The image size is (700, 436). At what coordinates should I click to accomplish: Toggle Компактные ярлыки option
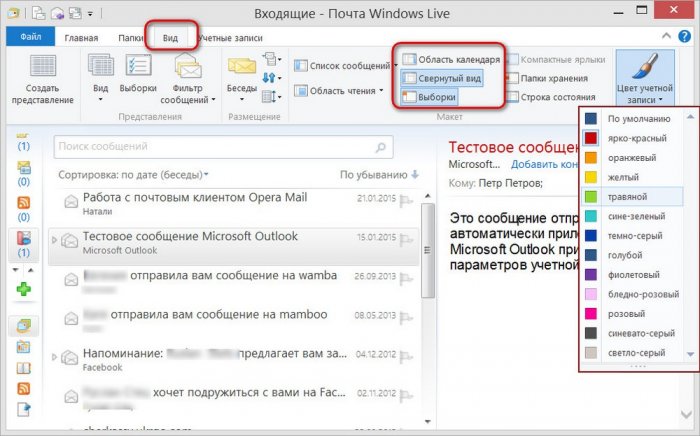click(x=557, y=59)
